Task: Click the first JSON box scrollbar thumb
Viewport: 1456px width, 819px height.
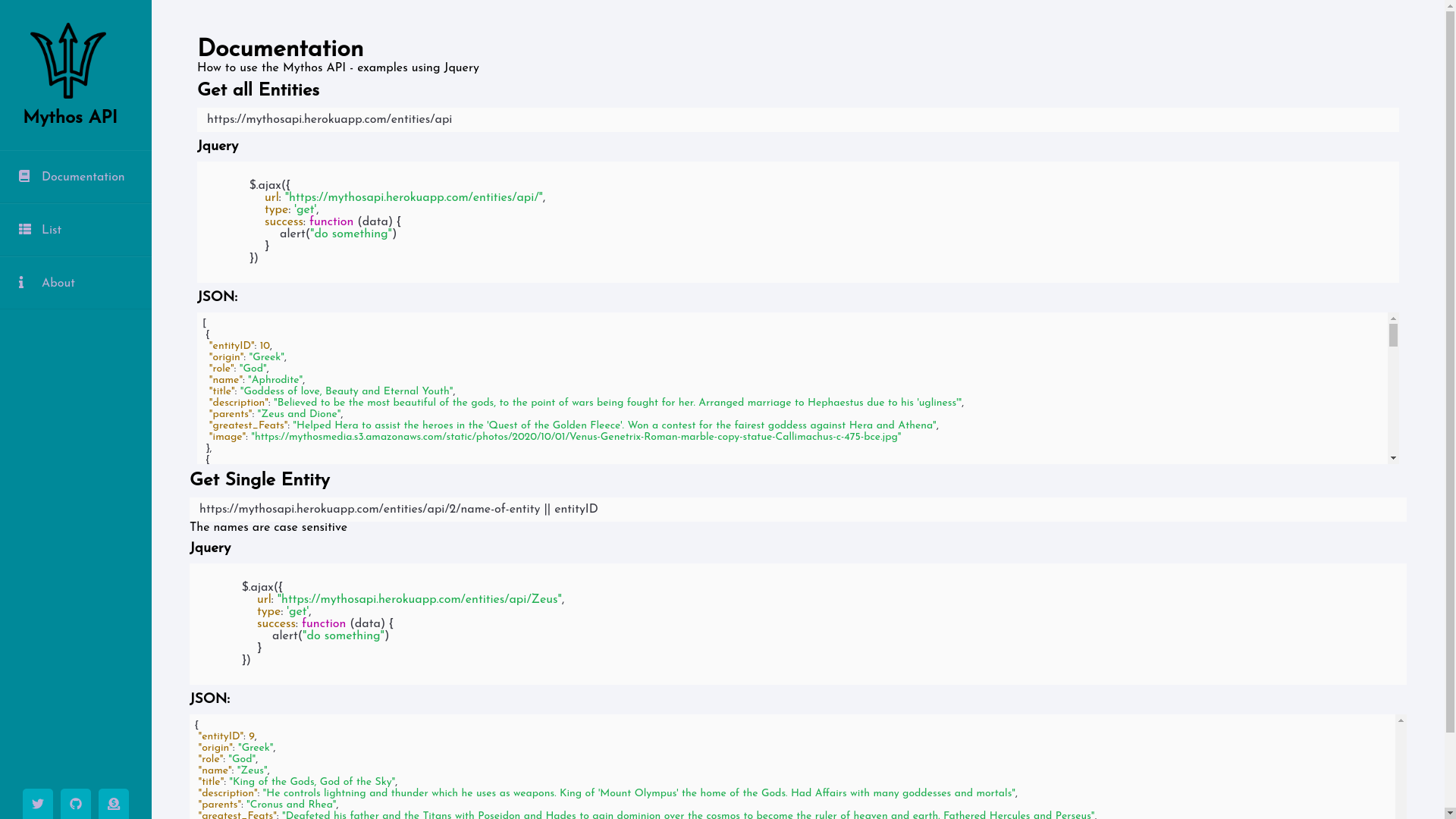Action: 1393,335
